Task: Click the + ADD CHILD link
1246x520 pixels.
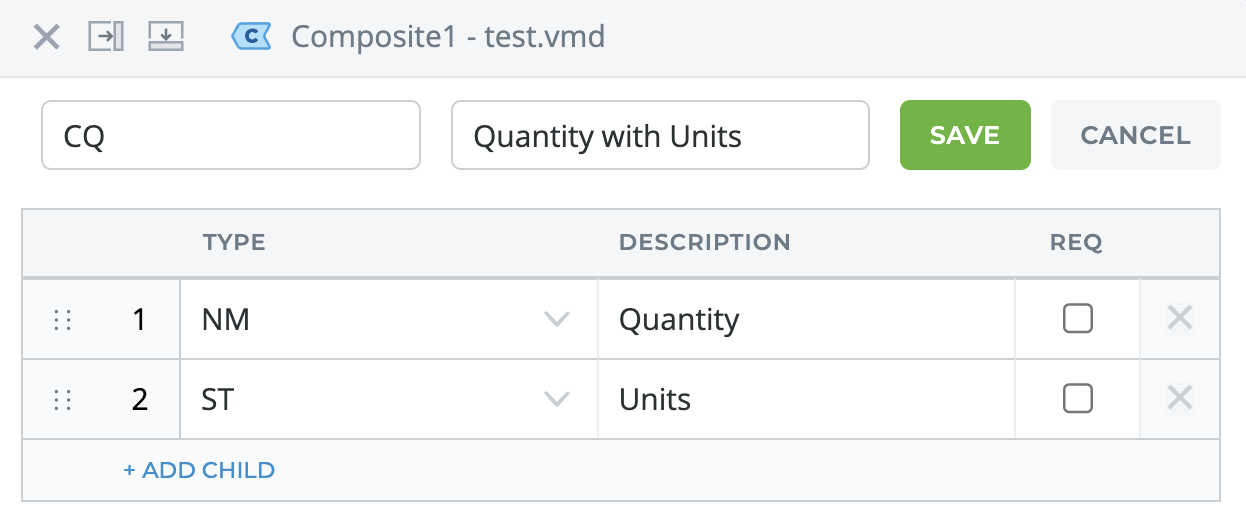Action: (x=199, y=470)
